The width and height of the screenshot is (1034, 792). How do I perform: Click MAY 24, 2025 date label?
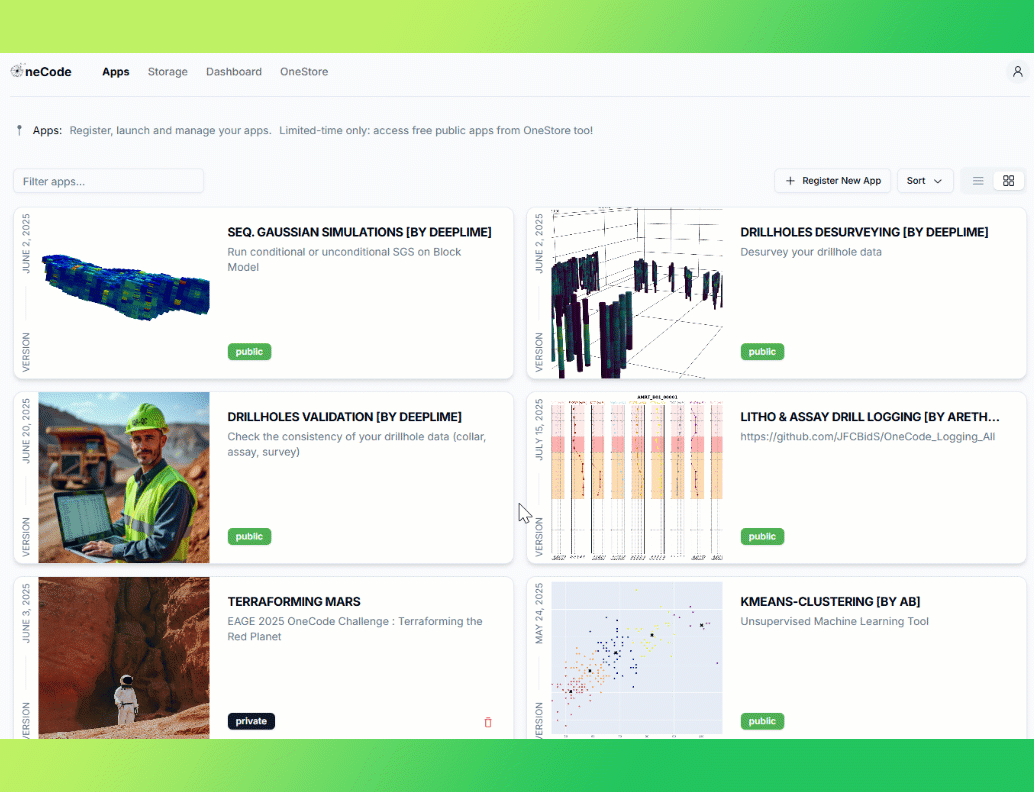coord(539,613)
